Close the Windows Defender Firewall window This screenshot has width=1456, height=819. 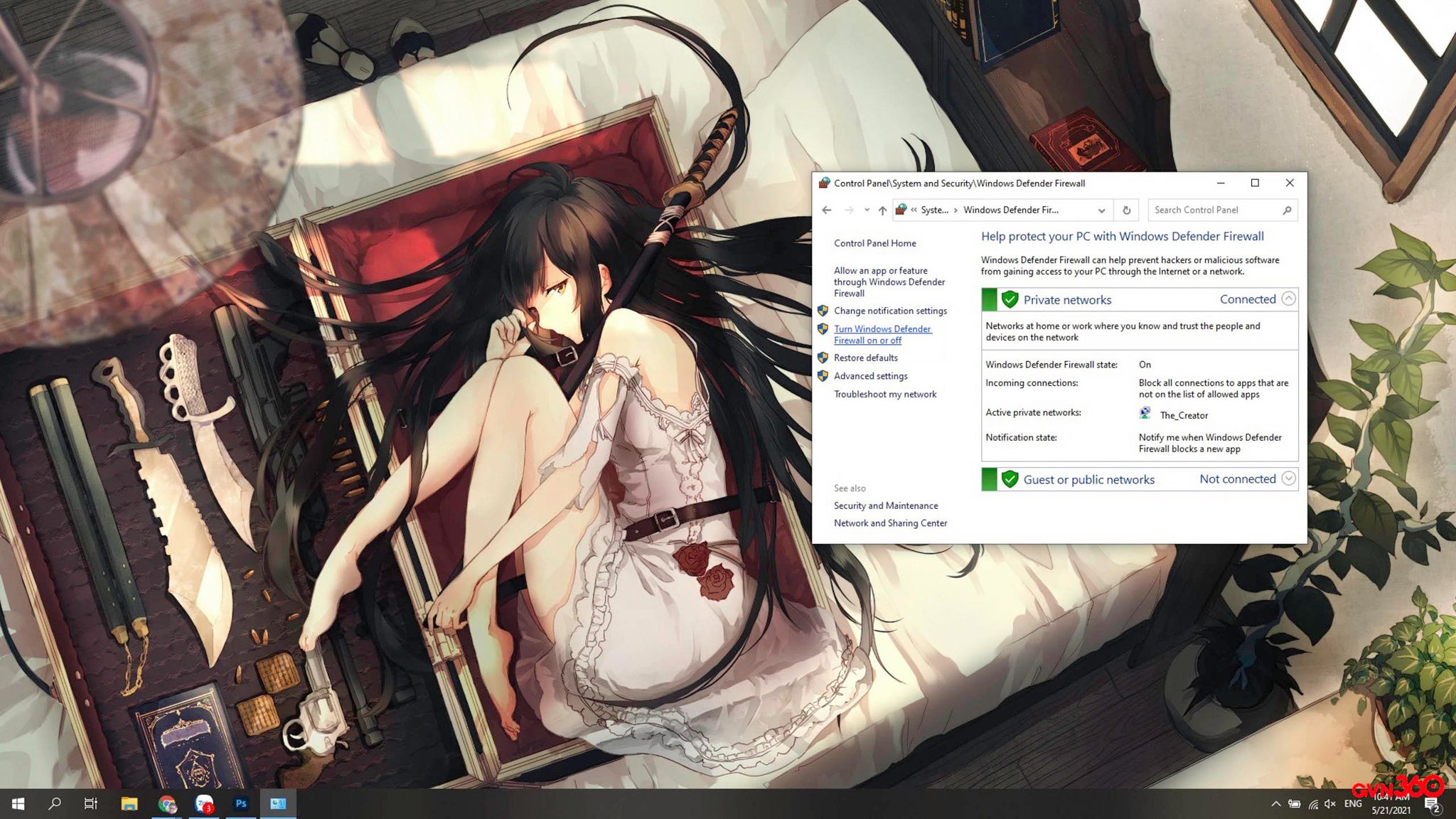(x=1290, y=183)
